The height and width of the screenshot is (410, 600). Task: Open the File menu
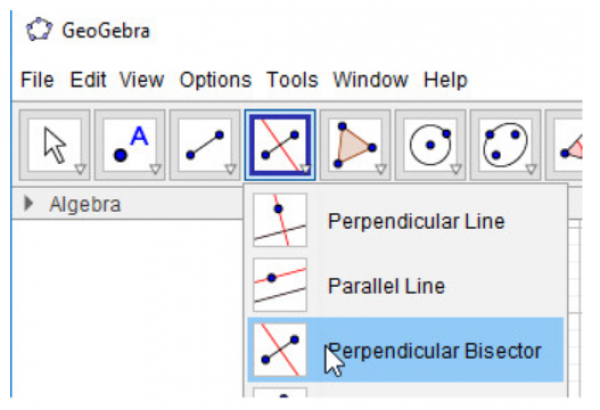click(36, 80)
